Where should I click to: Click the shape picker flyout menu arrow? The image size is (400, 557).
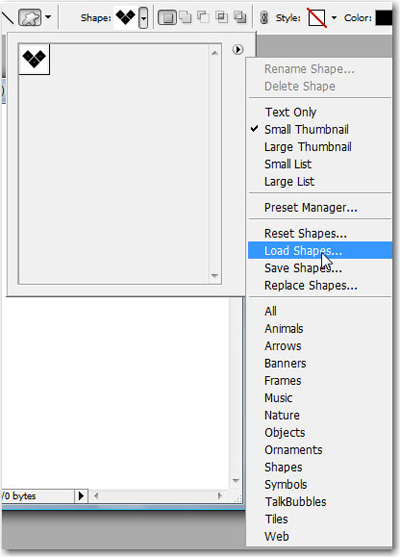pyautogui.click(x=238, y=49)
